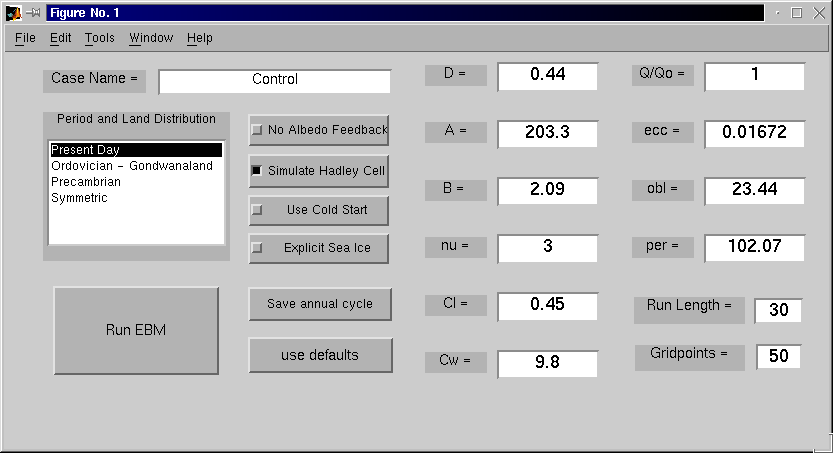This screenshot has height=453, width=833.
Task: Click the obl field 23.44
Action: pyautogui.click(x=755, y=191)
